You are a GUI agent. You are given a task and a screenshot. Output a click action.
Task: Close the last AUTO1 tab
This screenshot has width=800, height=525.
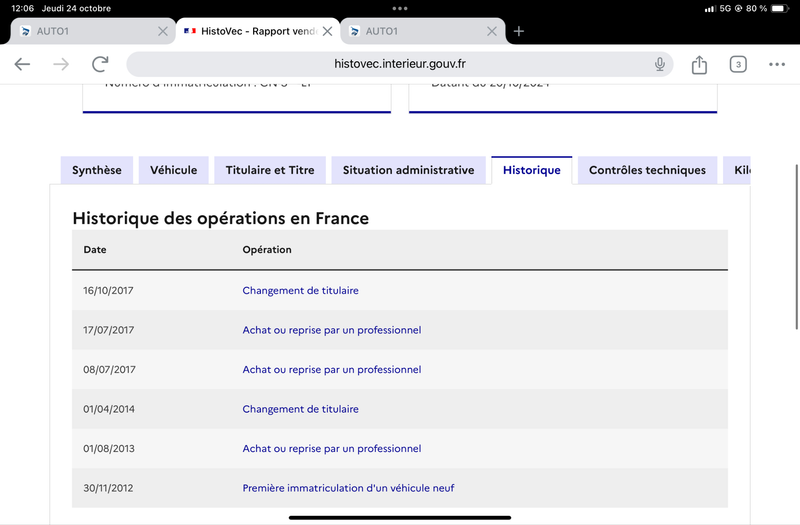point(492,31)
